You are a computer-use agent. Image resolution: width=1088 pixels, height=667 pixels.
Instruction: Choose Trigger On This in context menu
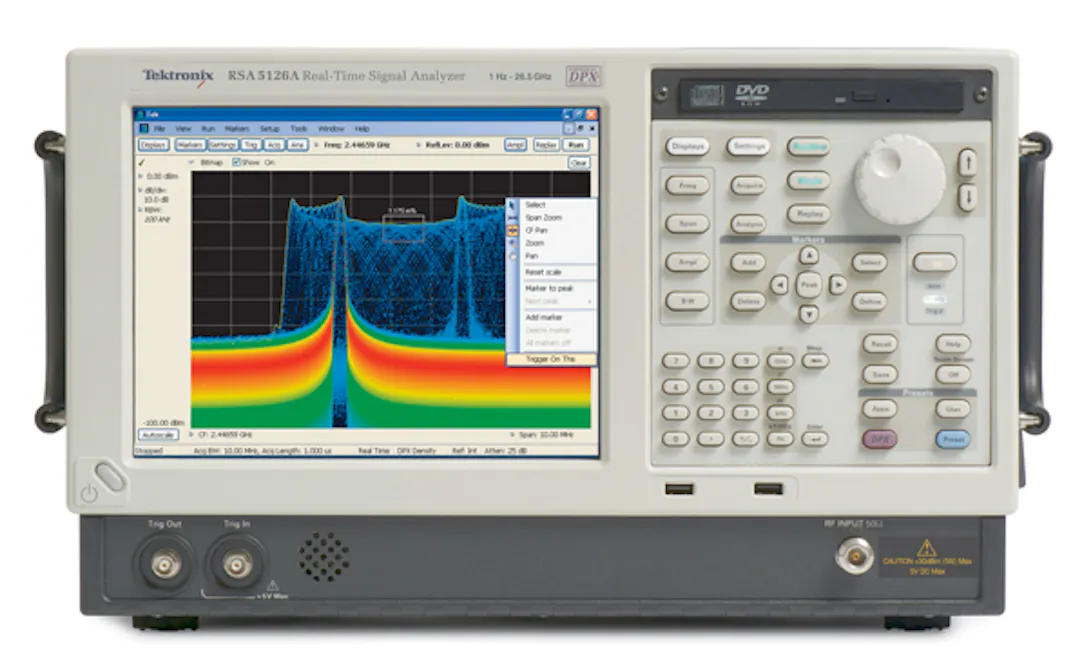pyautogui.click(x=552, y=359)
